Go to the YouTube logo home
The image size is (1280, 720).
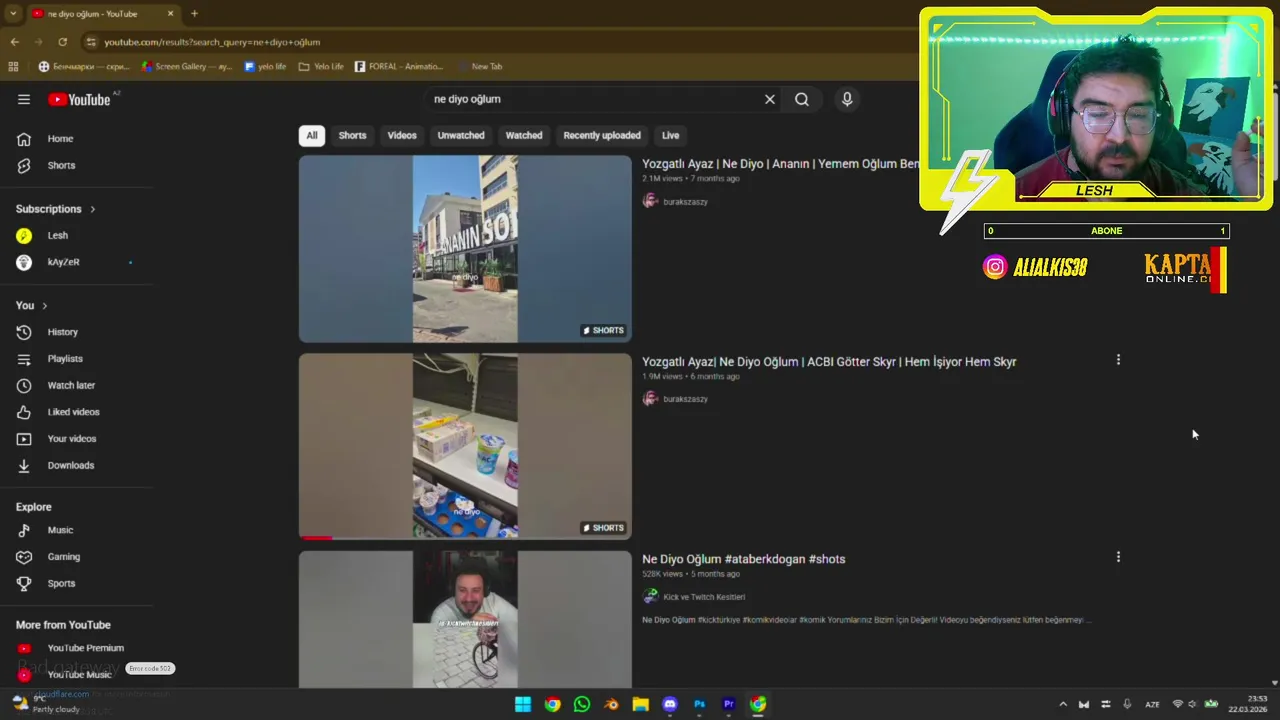coord(79,99)
